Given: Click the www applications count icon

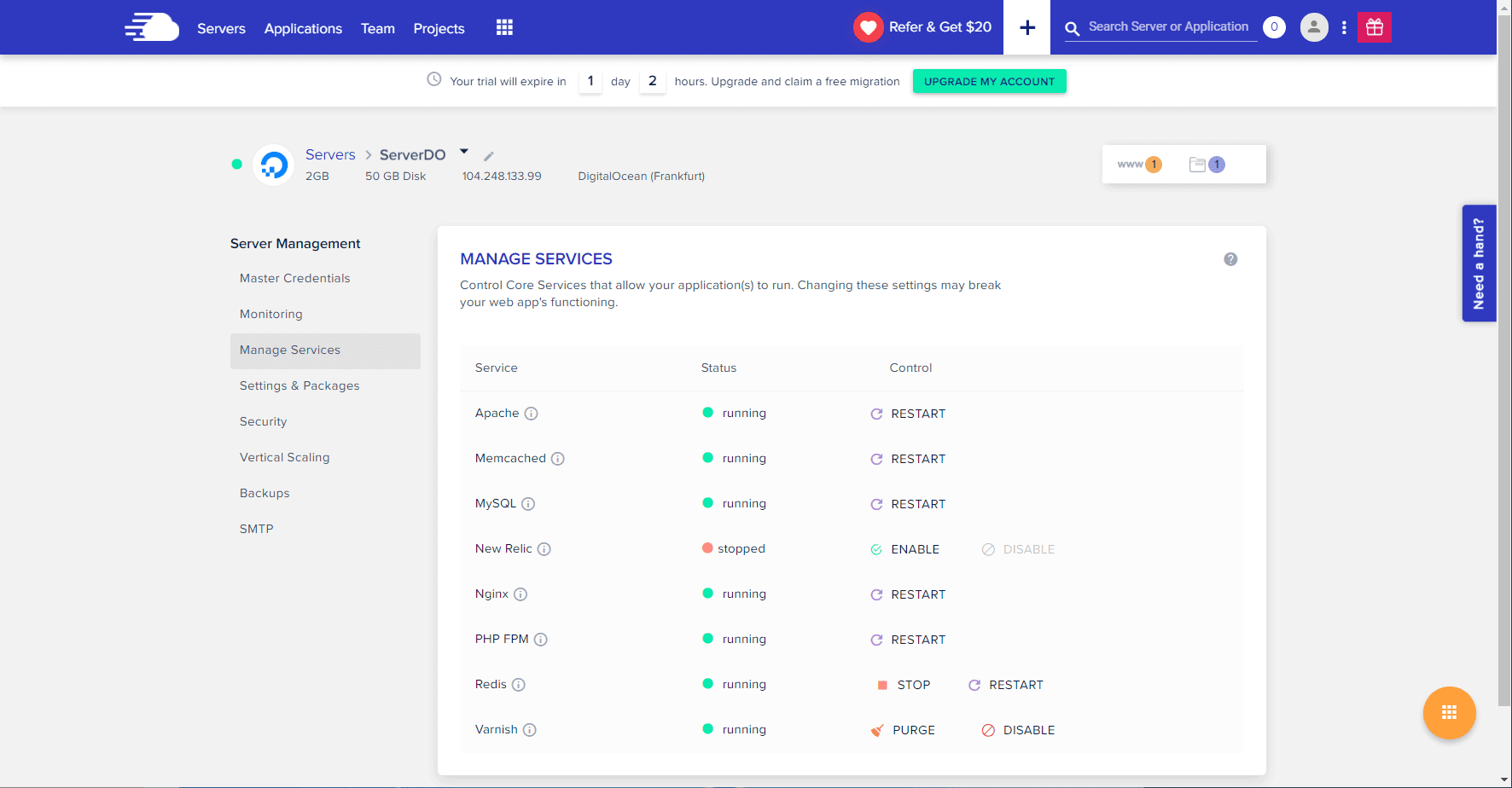Looking at the screenshot, I should tap(1139, 165).
